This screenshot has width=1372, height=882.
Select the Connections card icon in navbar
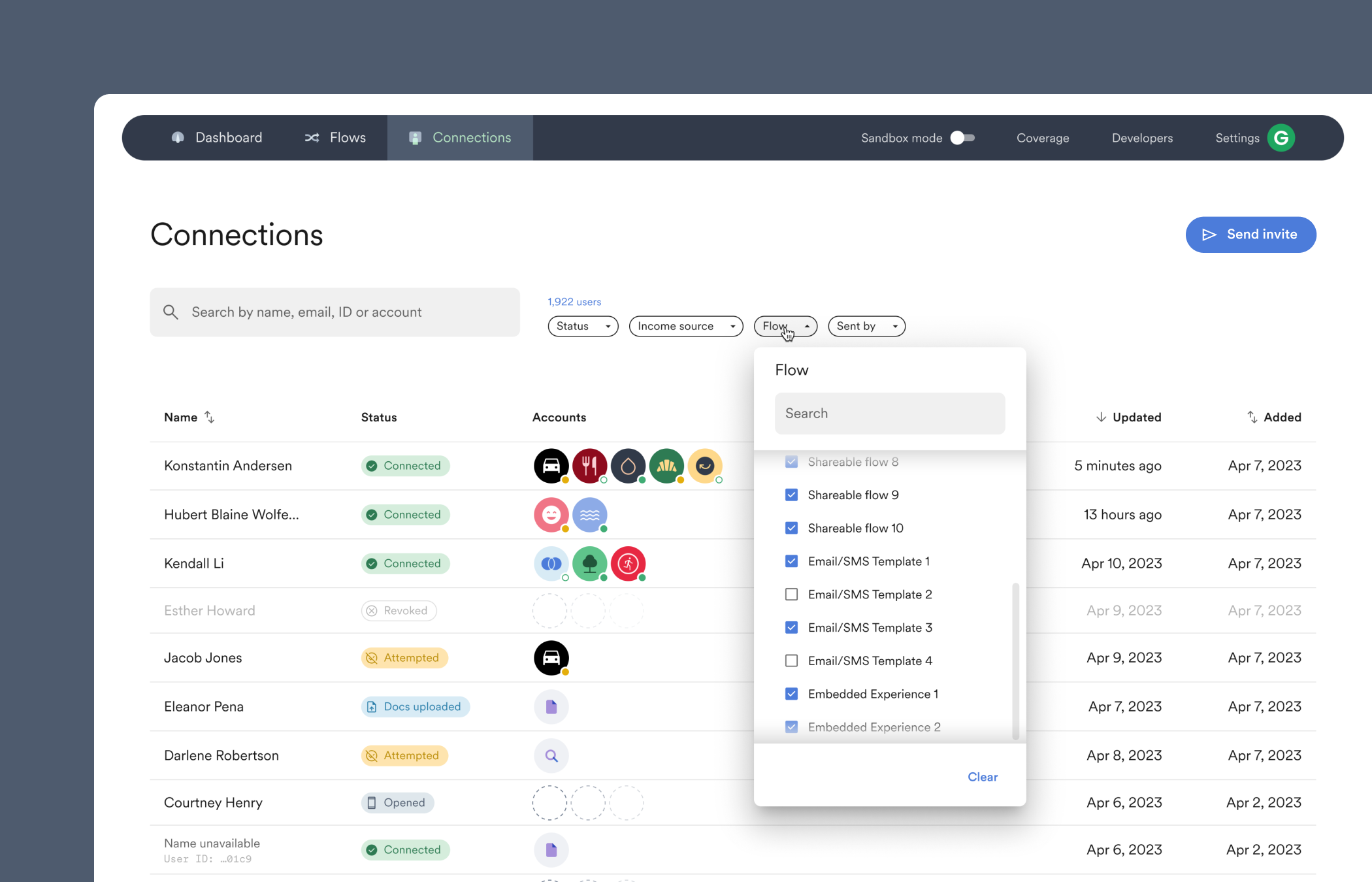(x=416, y=137)
